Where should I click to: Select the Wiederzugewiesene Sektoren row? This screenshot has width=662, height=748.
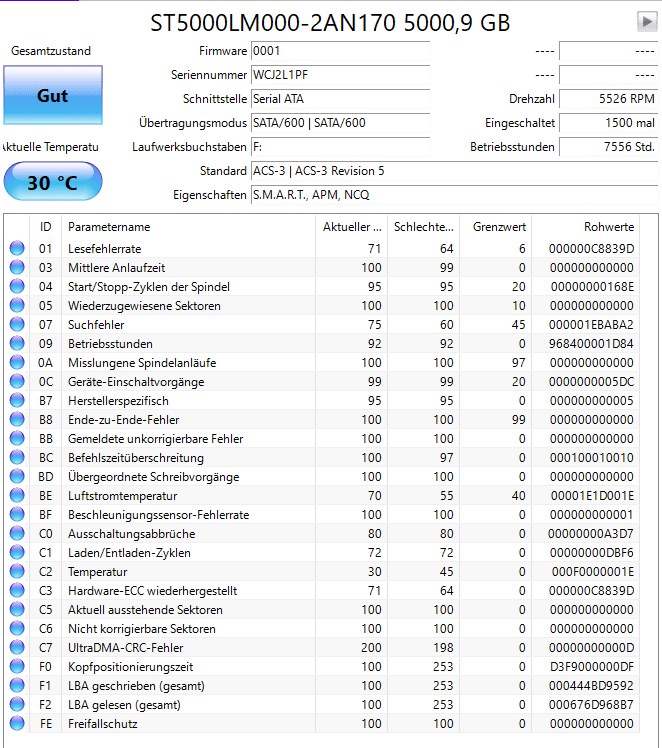(x=322, y=305)
